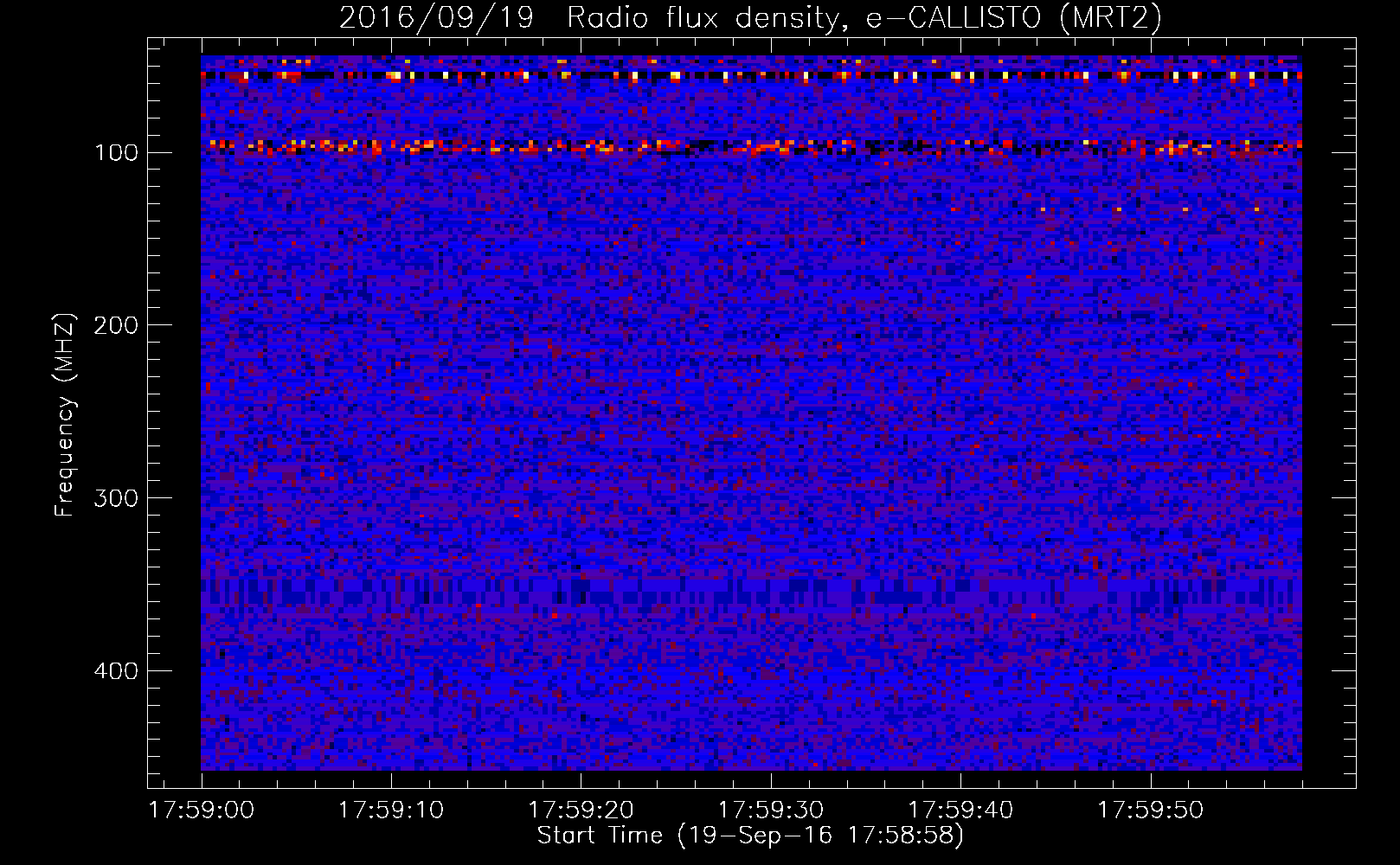Click the 17:59:30 time tick label
1400x865 pixels.
point(771,811)
